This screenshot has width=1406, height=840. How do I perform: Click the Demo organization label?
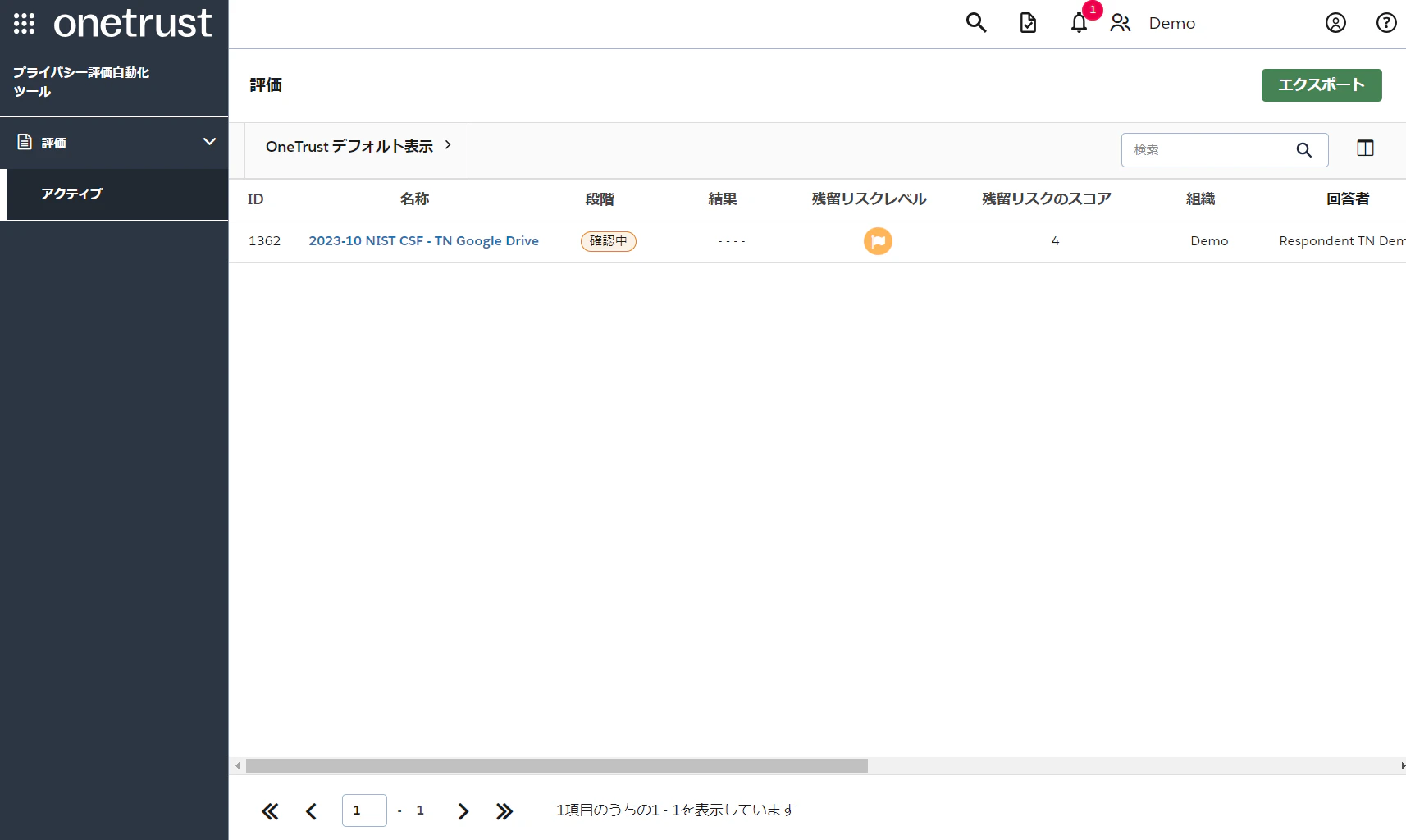click(1172, 23)
